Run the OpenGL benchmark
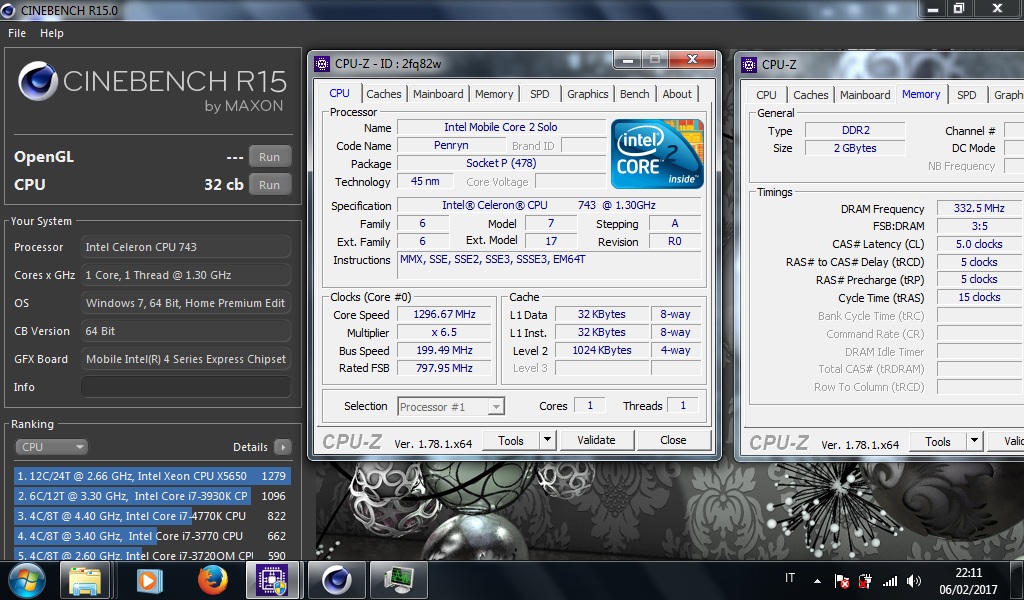Image resolution: width=1024 pixels, height=600 pixels. [x=269, y=157]
